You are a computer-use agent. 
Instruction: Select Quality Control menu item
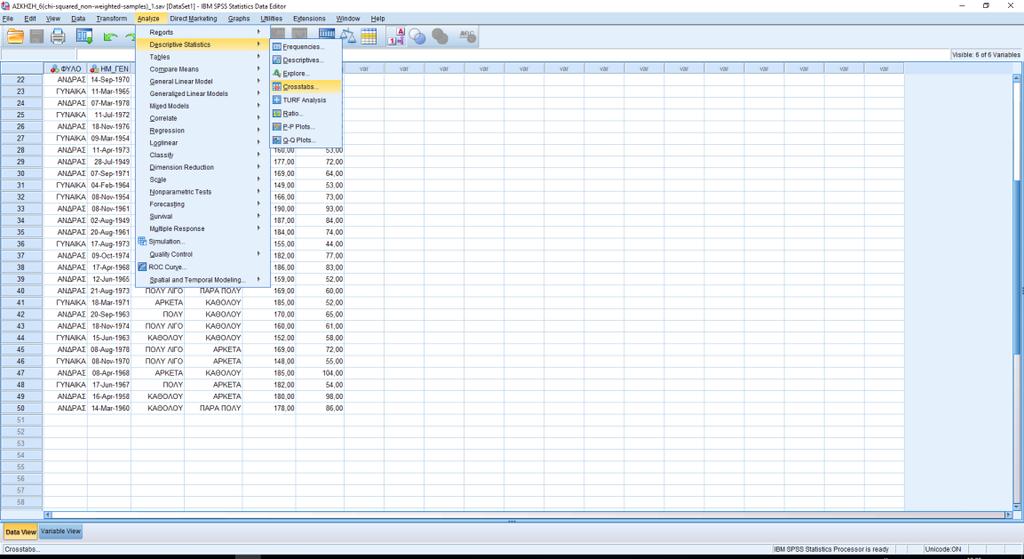[x=202, y=254]
